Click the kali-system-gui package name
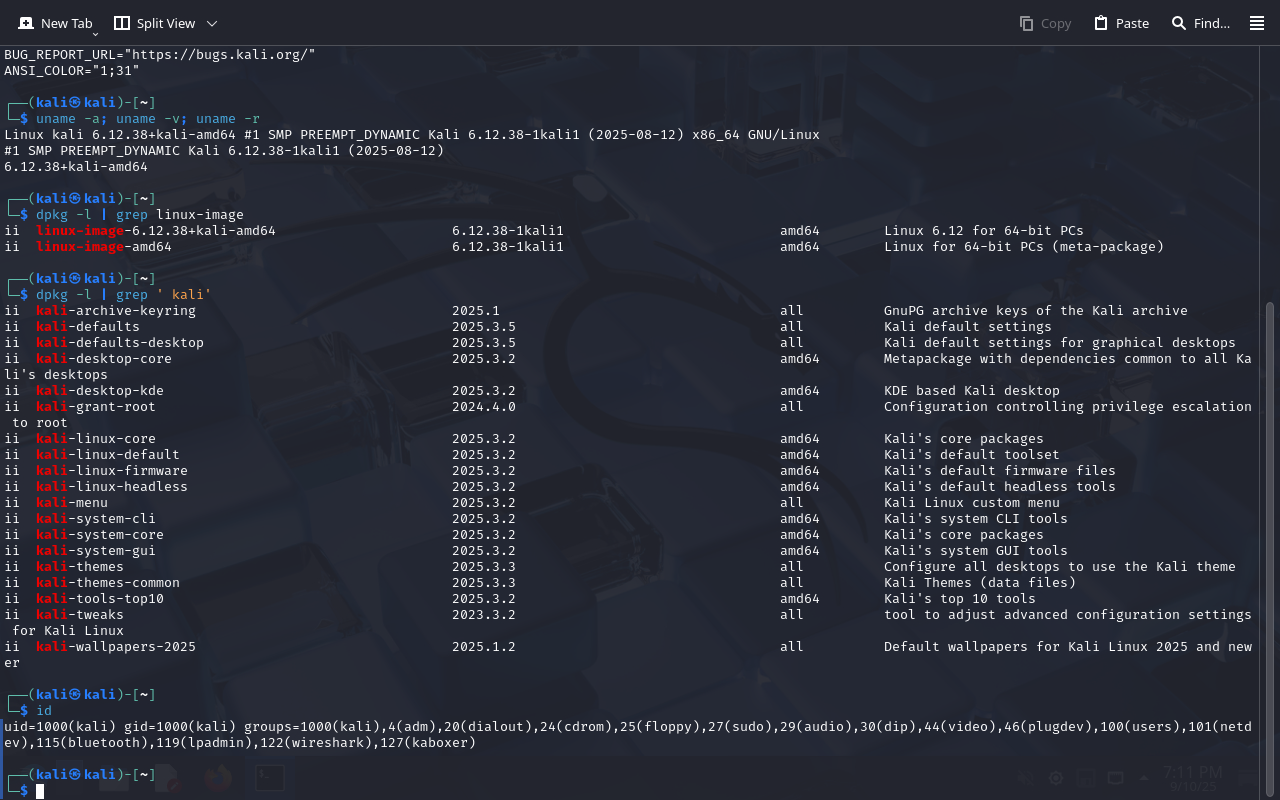1280x800 pixels. (x=96, y=551)
